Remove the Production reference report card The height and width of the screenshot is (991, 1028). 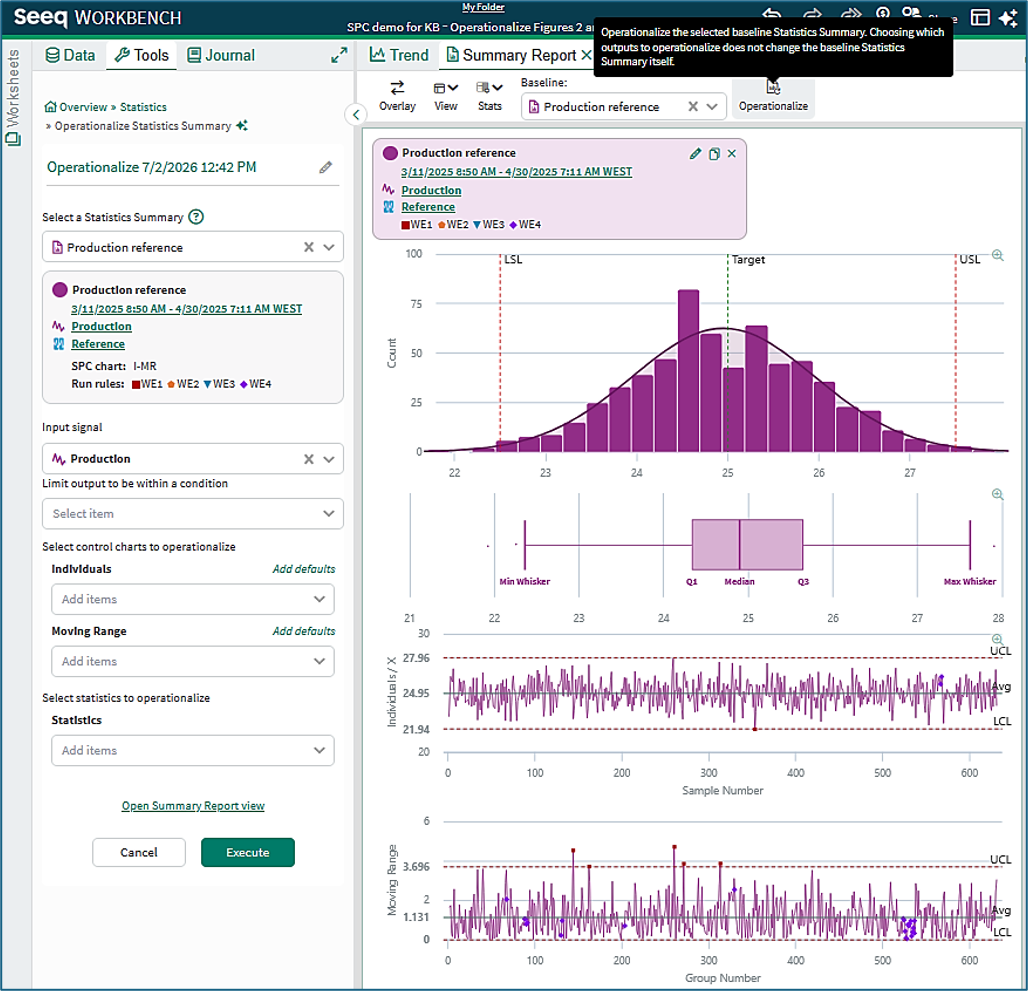732,153
